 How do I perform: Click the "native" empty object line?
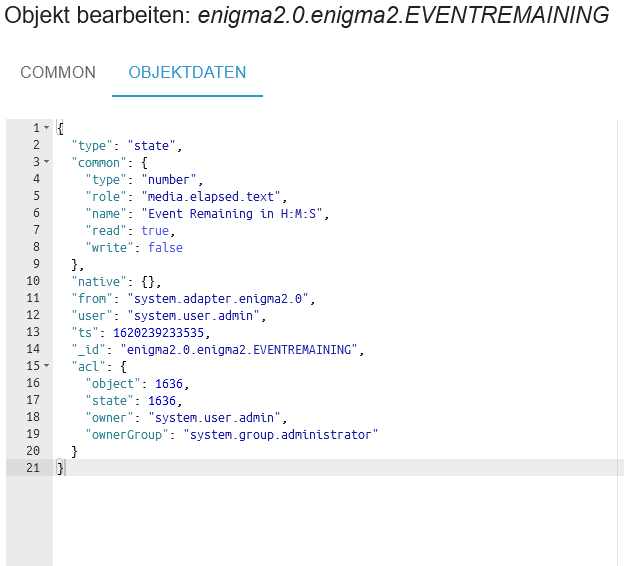[x=116, y=282]
